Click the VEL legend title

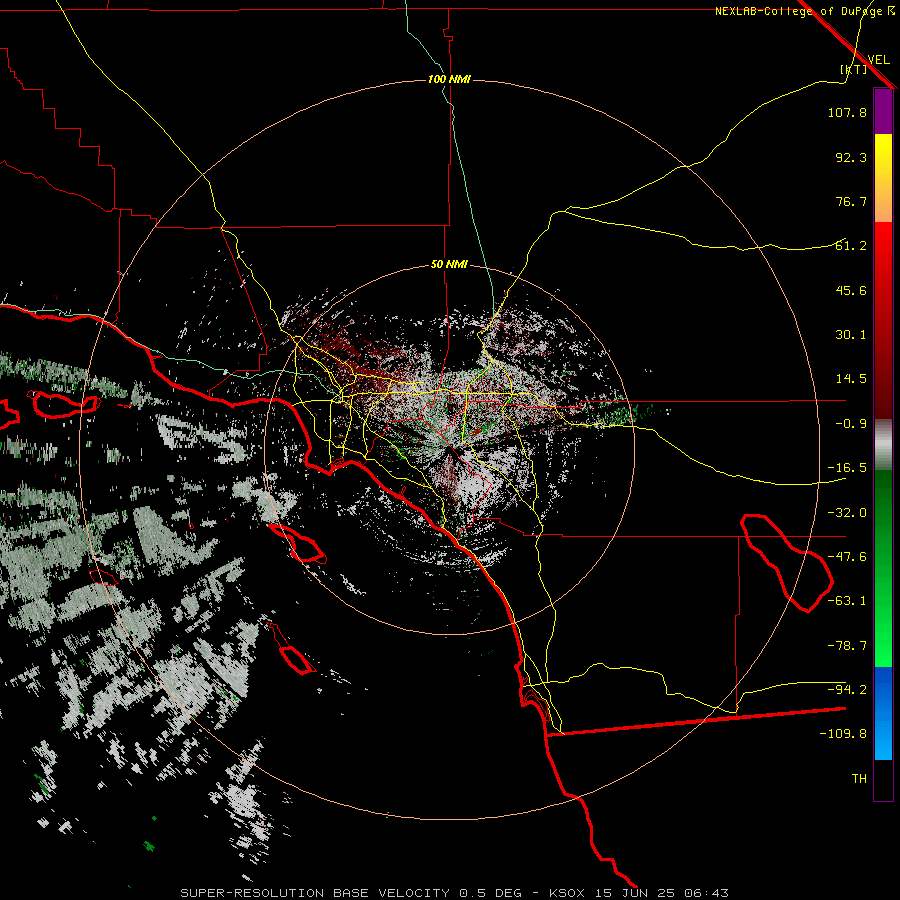(879, 60)
